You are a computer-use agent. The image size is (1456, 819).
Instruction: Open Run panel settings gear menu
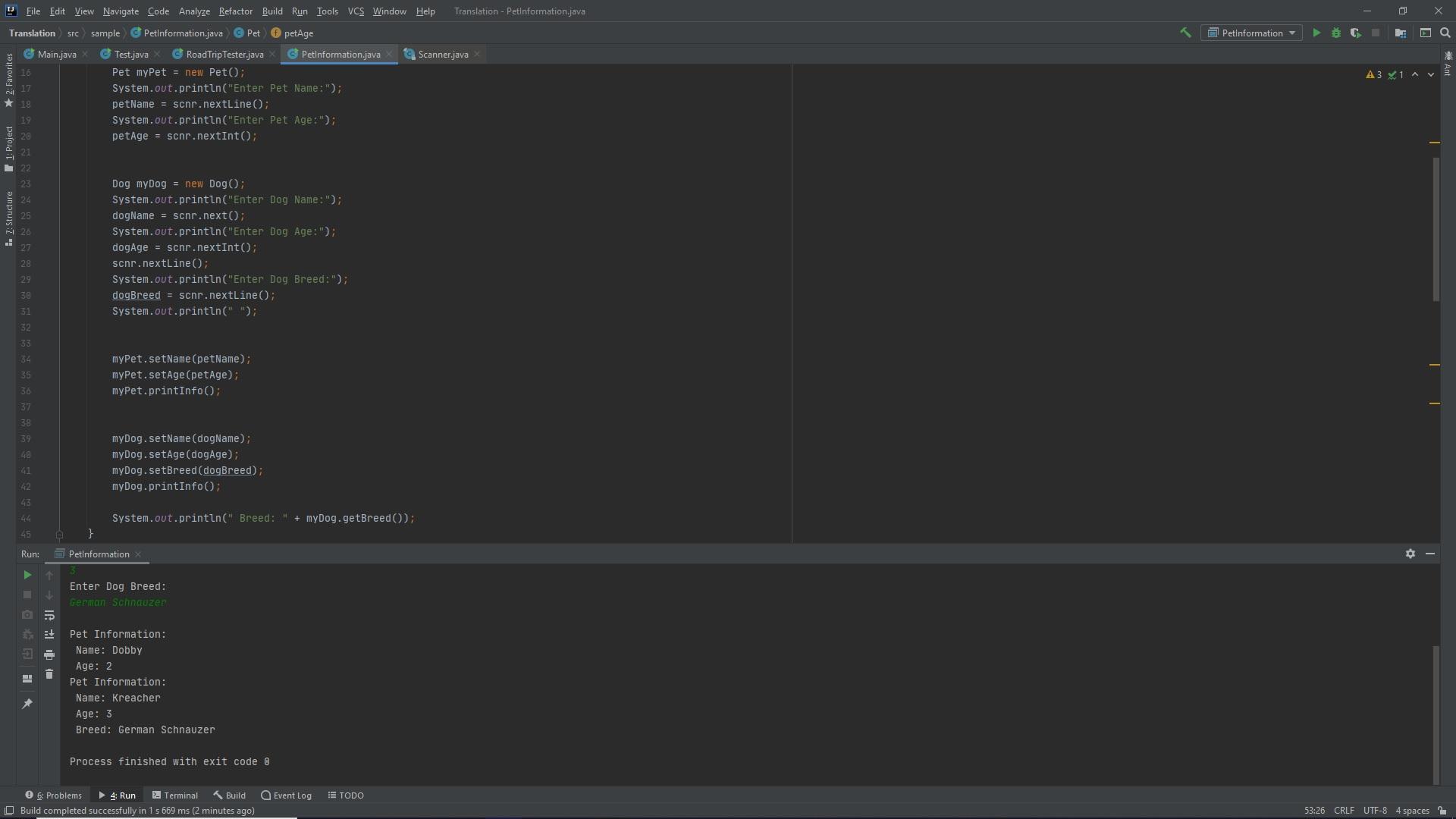[x=1410, y=554]
